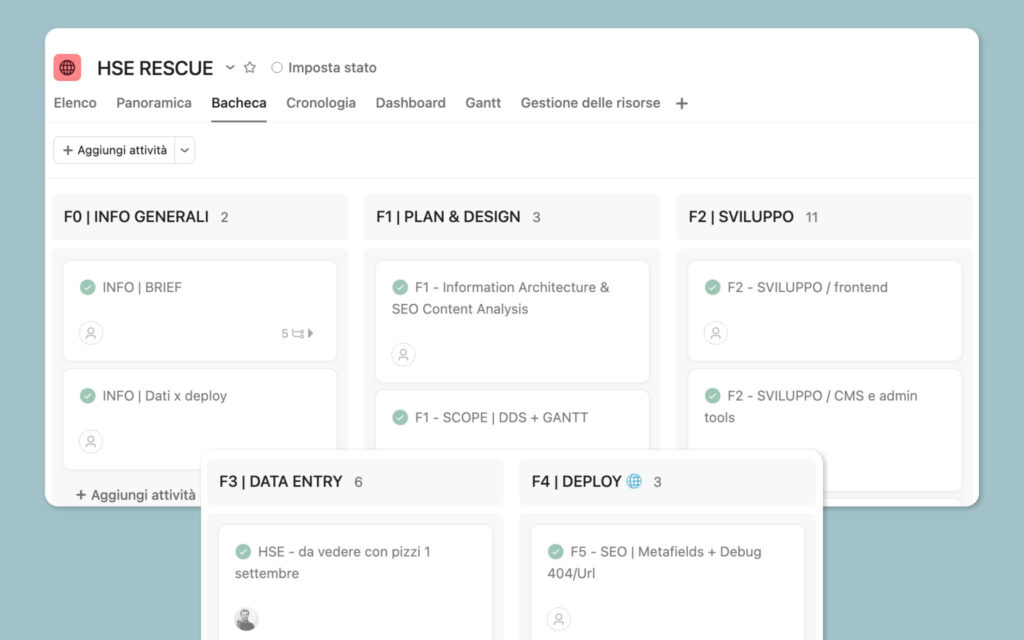Viewport: 1024px width, 640px height.
Task: Open the Cronologia tab
Action: [x=321, y=103]
